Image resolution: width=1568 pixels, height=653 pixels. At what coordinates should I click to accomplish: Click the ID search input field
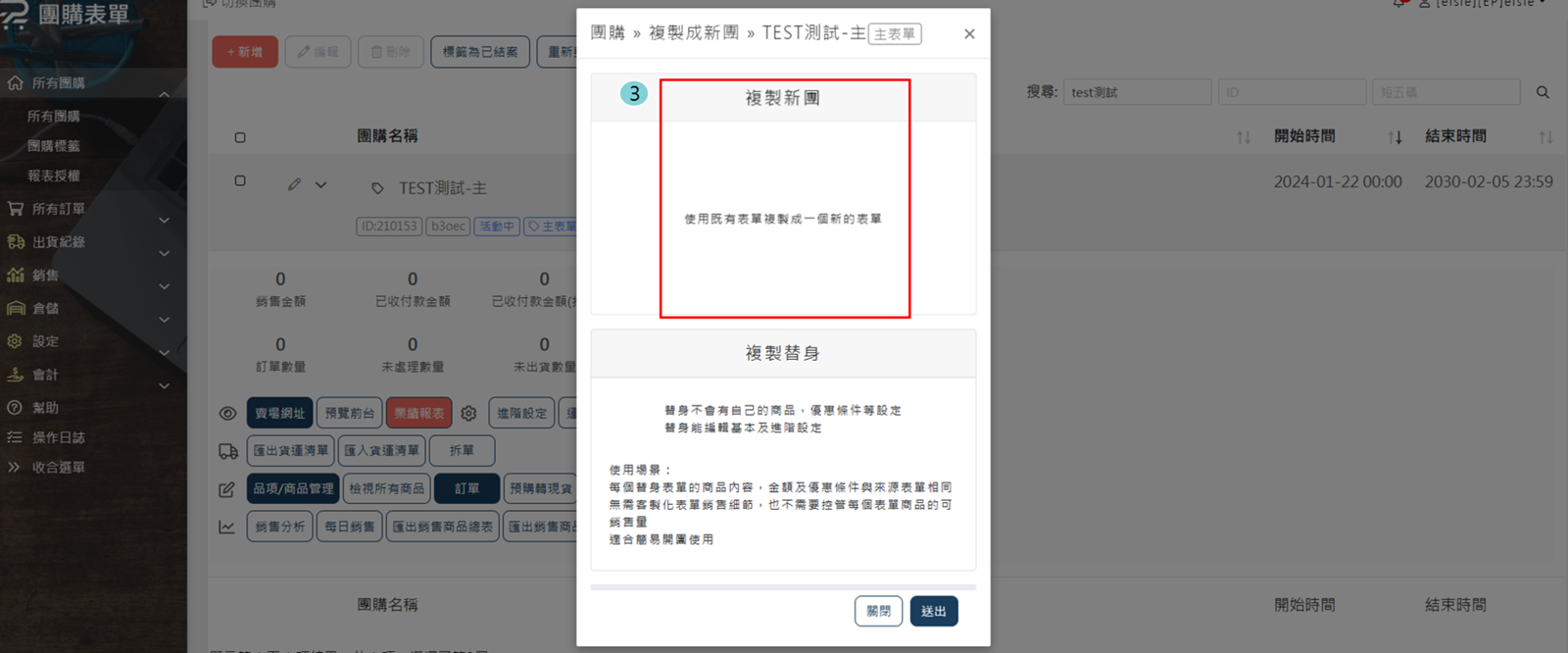(1292, 92)
